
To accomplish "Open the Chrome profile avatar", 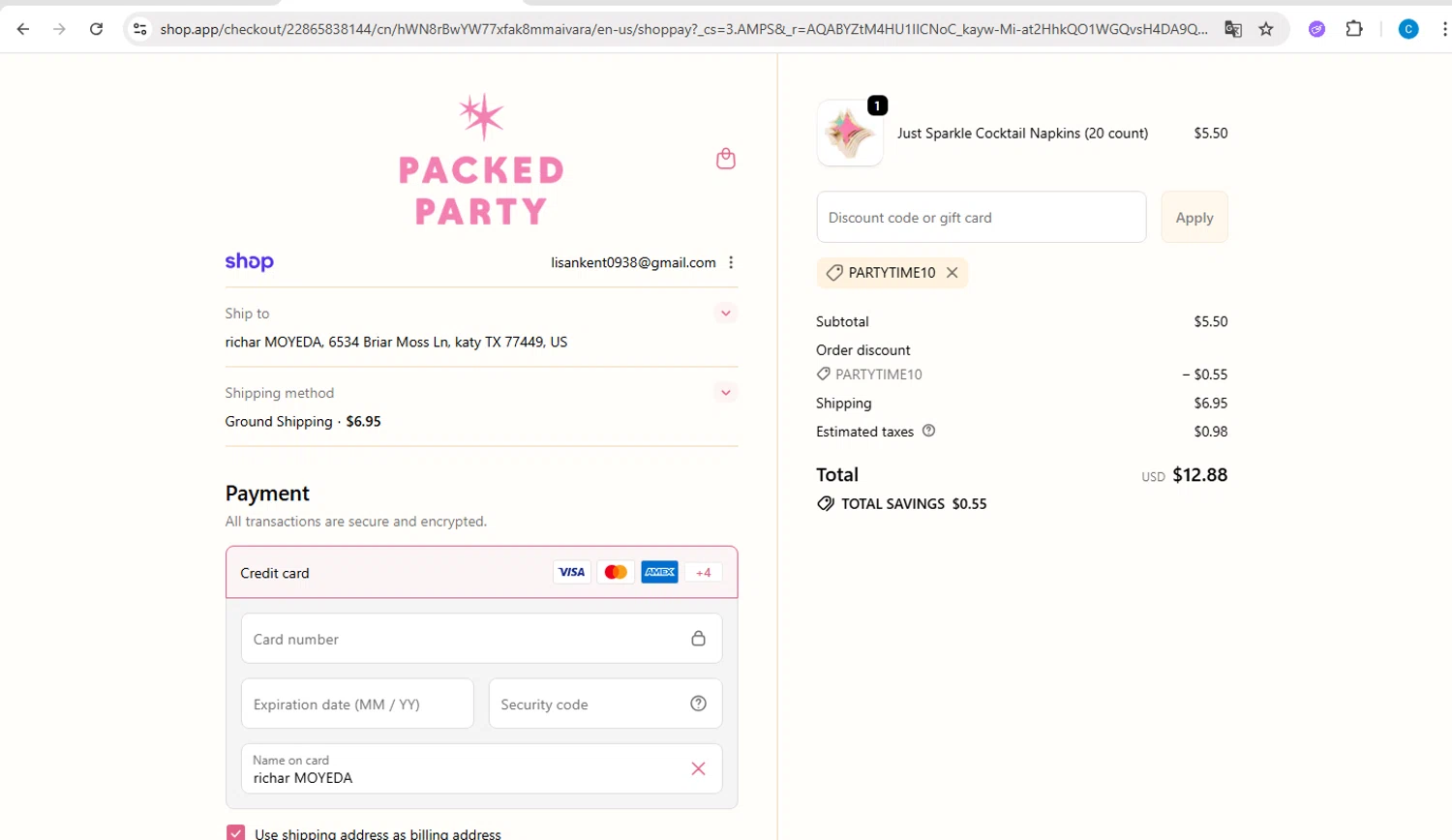I will tap(1408, 29).
